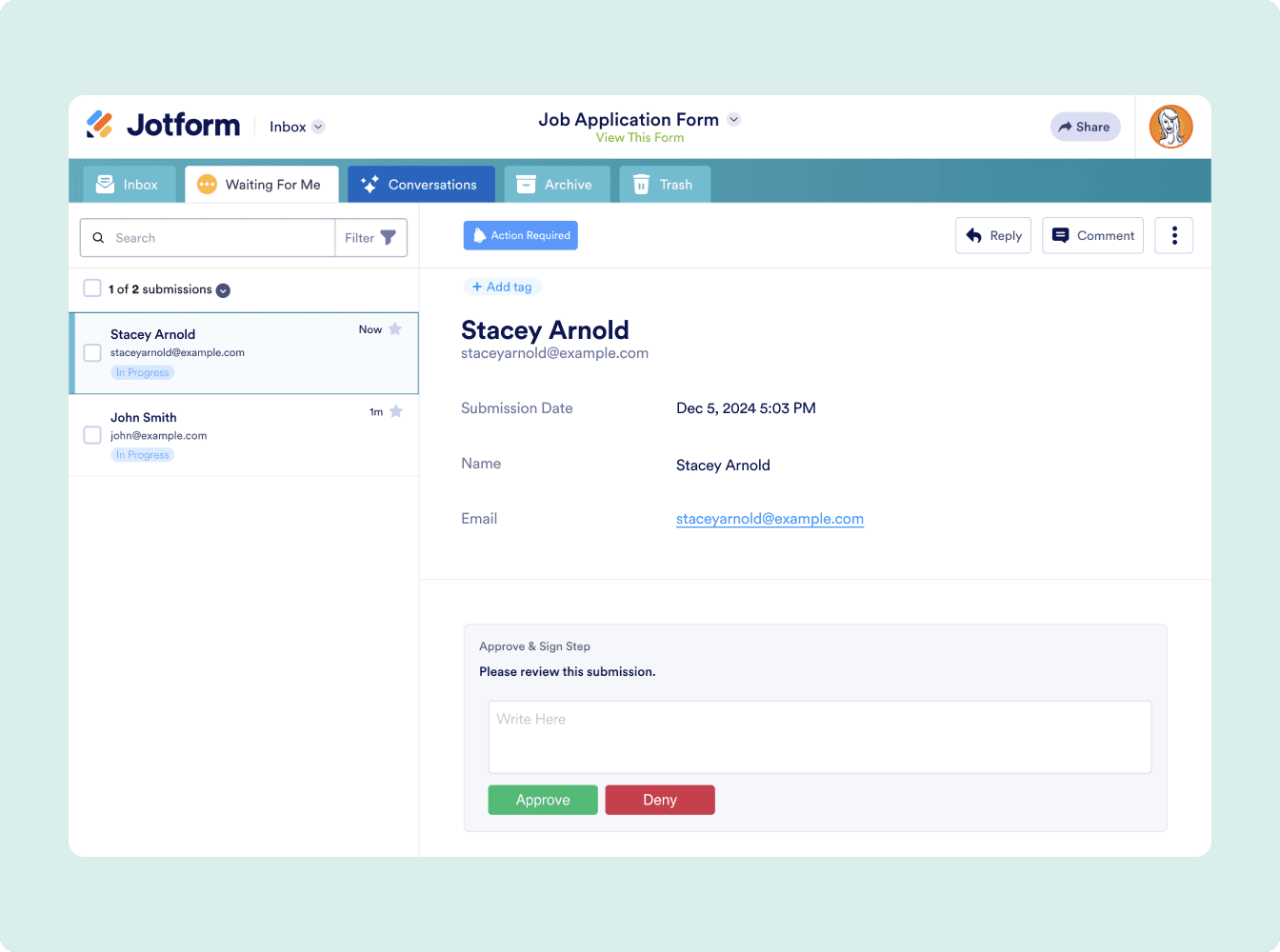Open the three-dot more options menu
The width and height of the screenshot is (1280, 952).
coord(1173,236)
